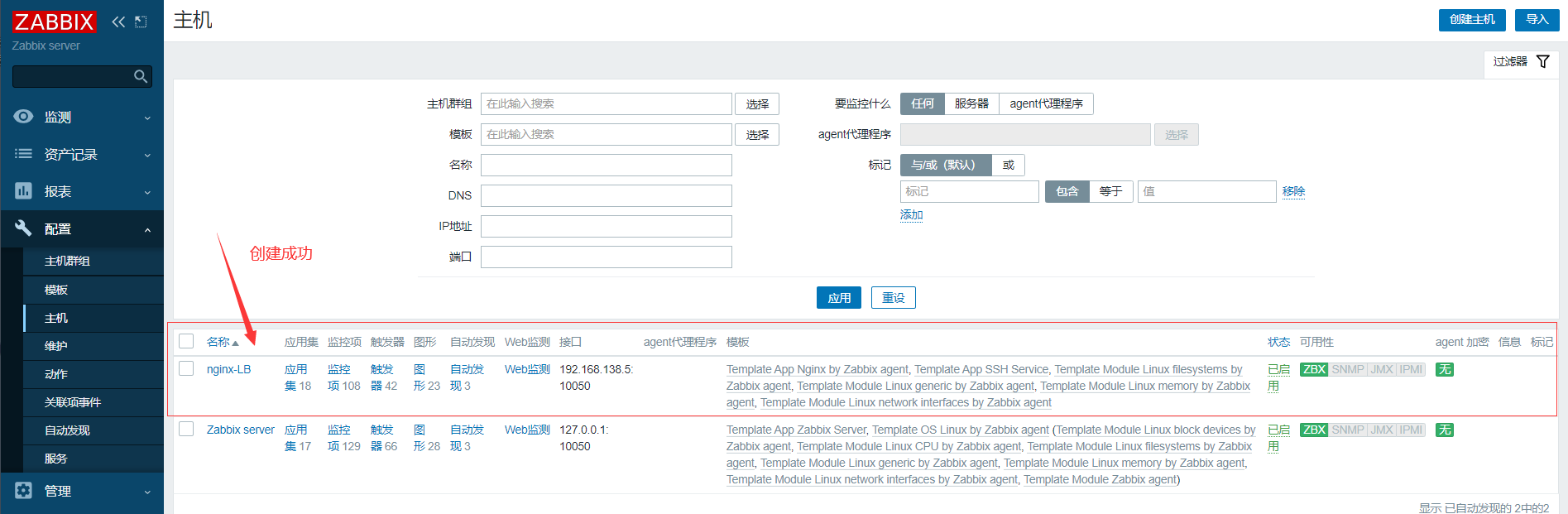Open 触发器 66 for Zabbix server
This screenshot has height=514, width=1568.
[384, 438]
